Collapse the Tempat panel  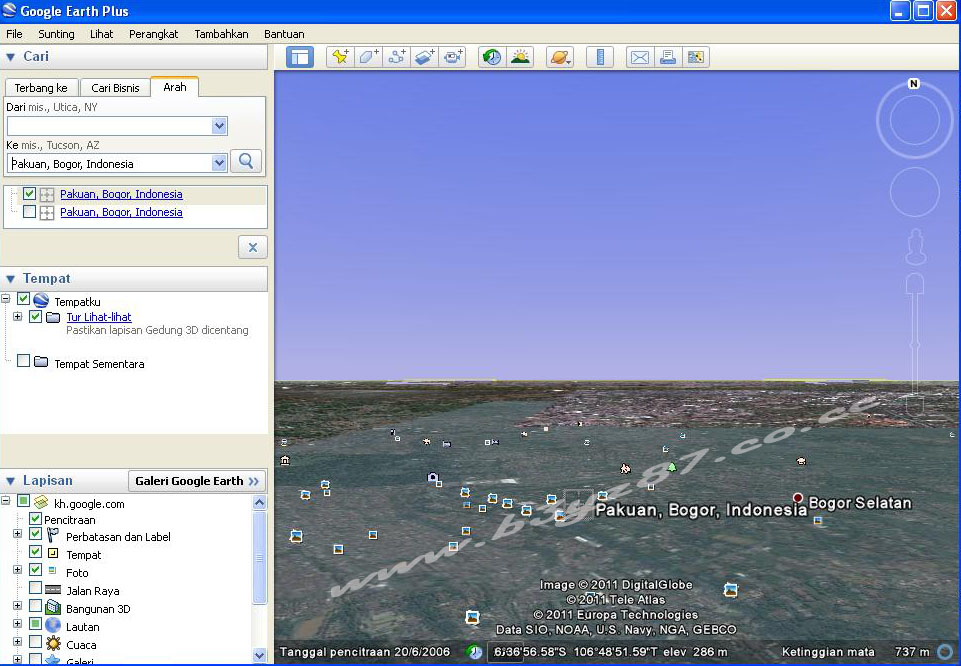[x=10, y=279]
